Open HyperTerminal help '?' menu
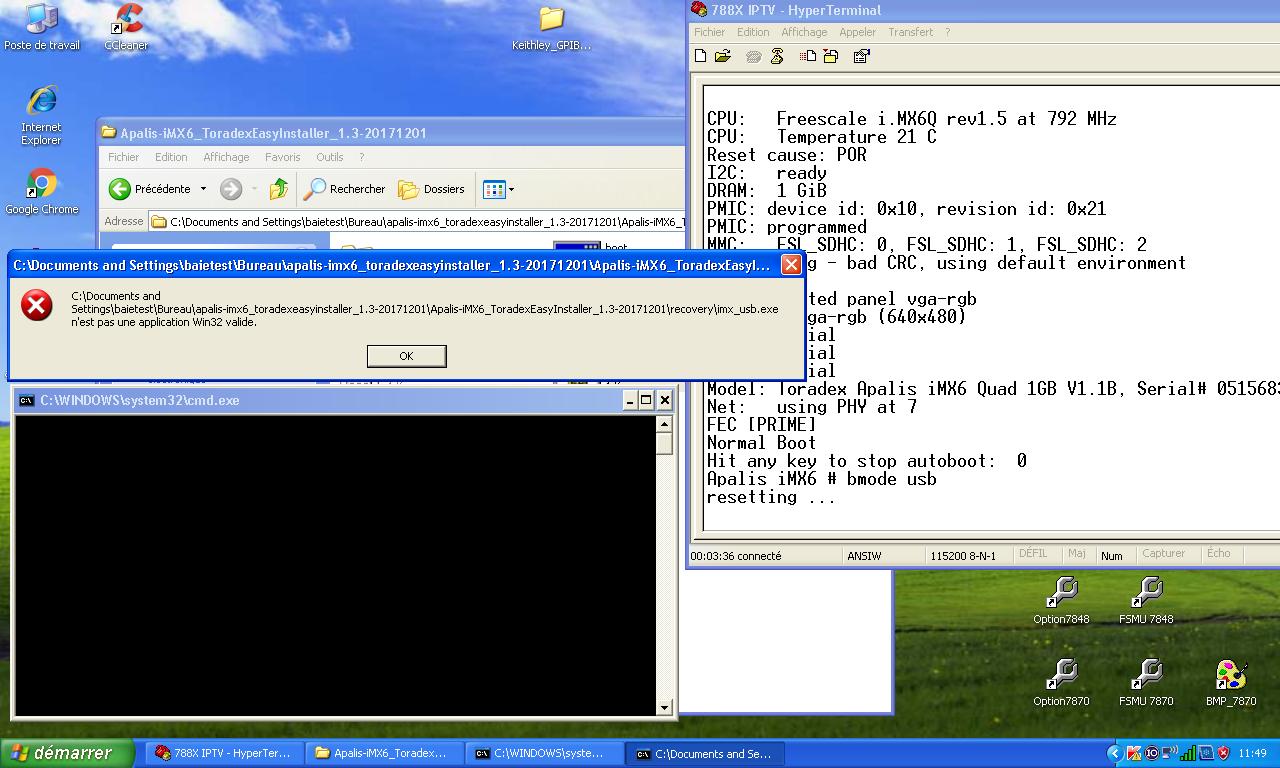Viewport: 1280px width, 768px height. coord(947,32)
